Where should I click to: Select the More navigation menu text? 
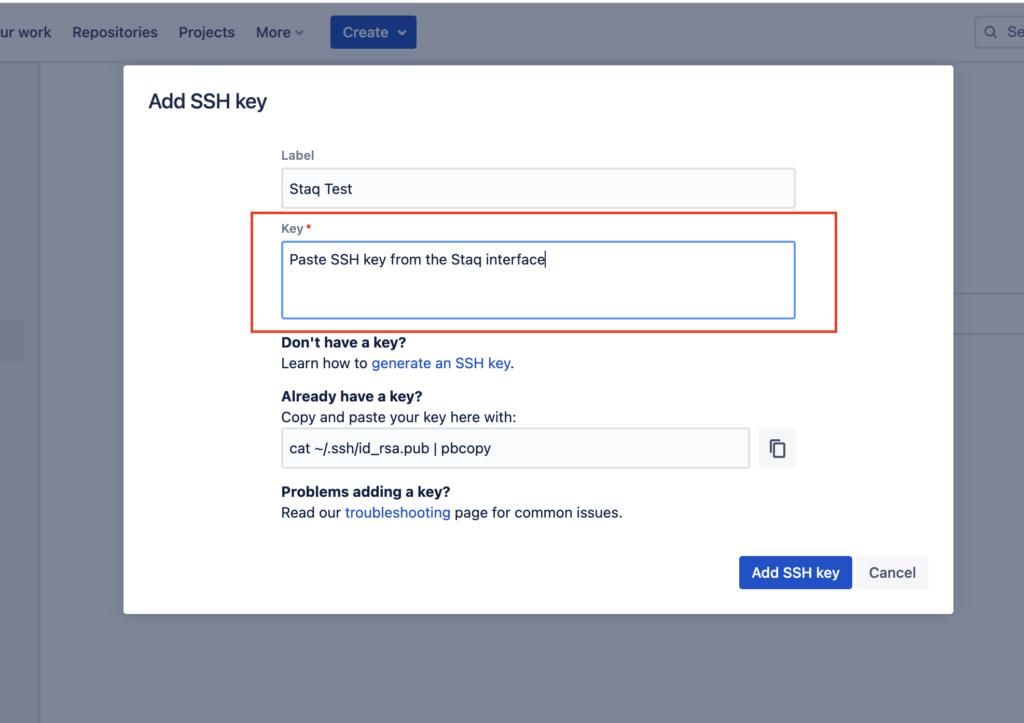click(x=272, y=32)
